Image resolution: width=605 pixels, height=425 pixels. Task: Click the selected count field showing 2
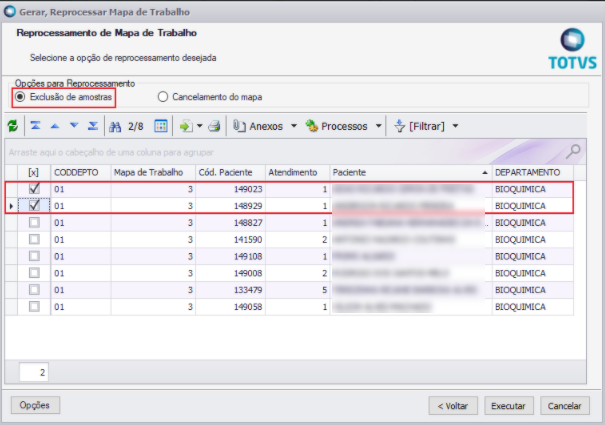(34, 372)
